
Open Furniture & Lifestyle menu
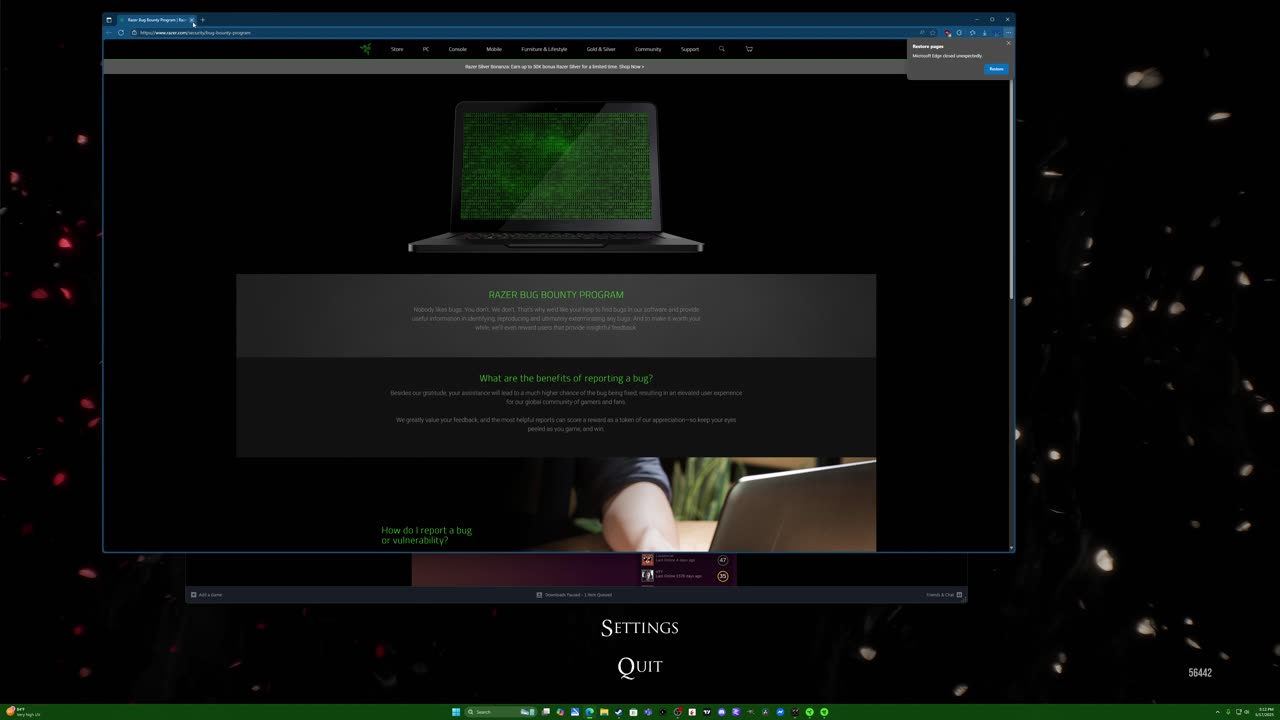point(544,49)
